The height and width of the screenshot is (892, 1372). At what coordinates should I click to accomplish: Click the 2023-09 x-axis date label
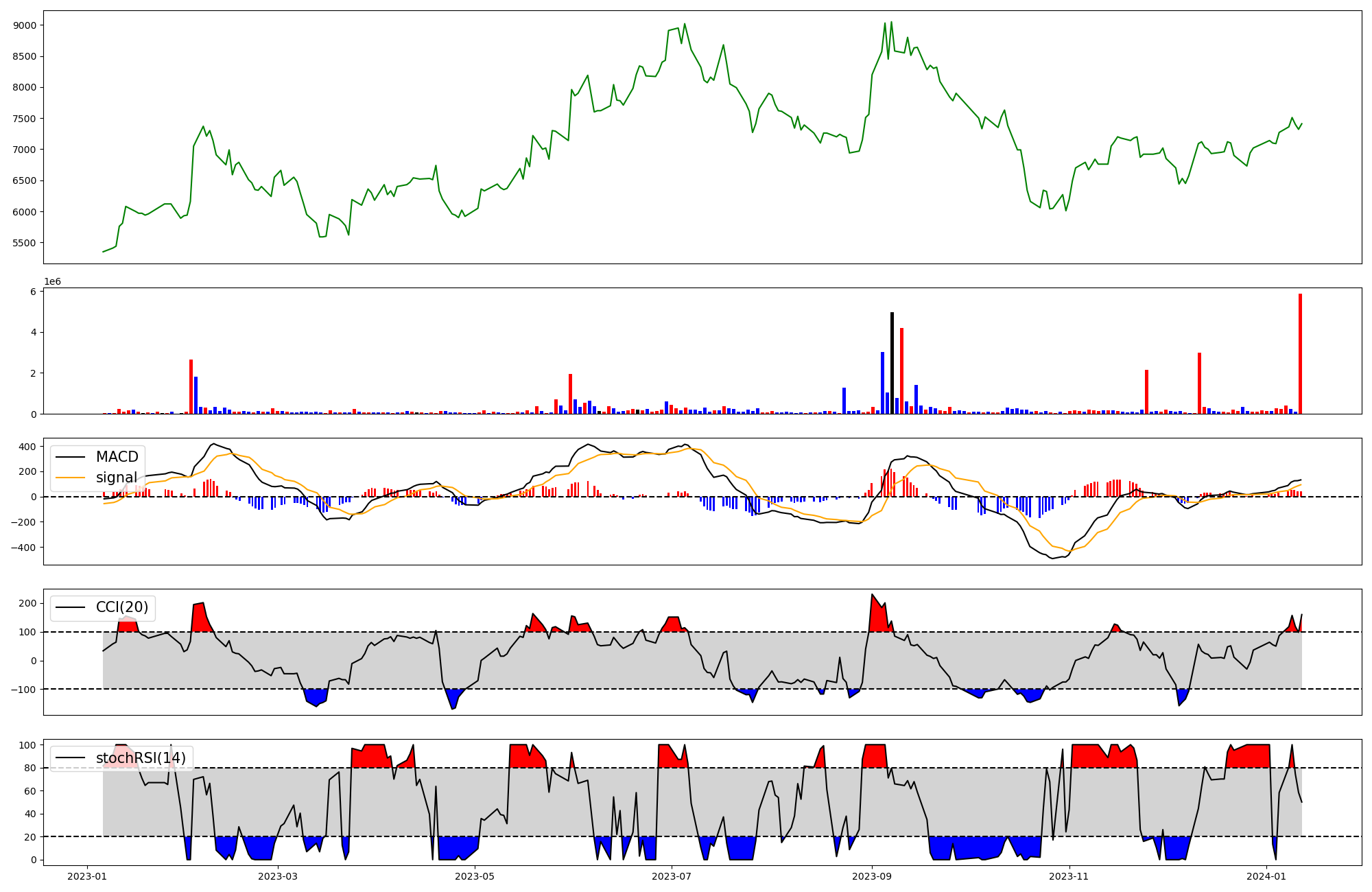pyautogui.click(x=872, y=876)
